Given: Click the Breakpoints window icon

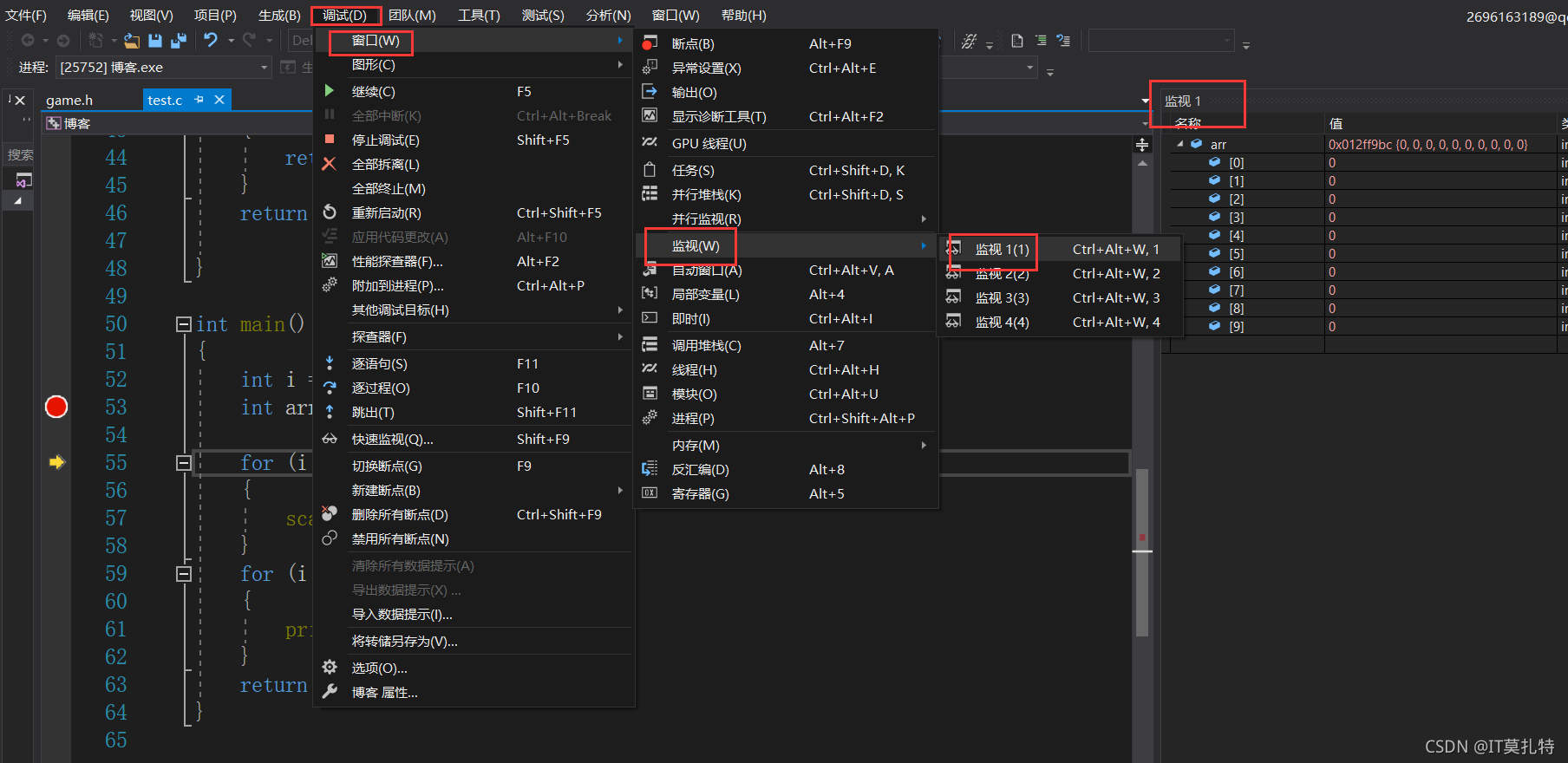Looking at the screenshot, I should coord(650,43).
